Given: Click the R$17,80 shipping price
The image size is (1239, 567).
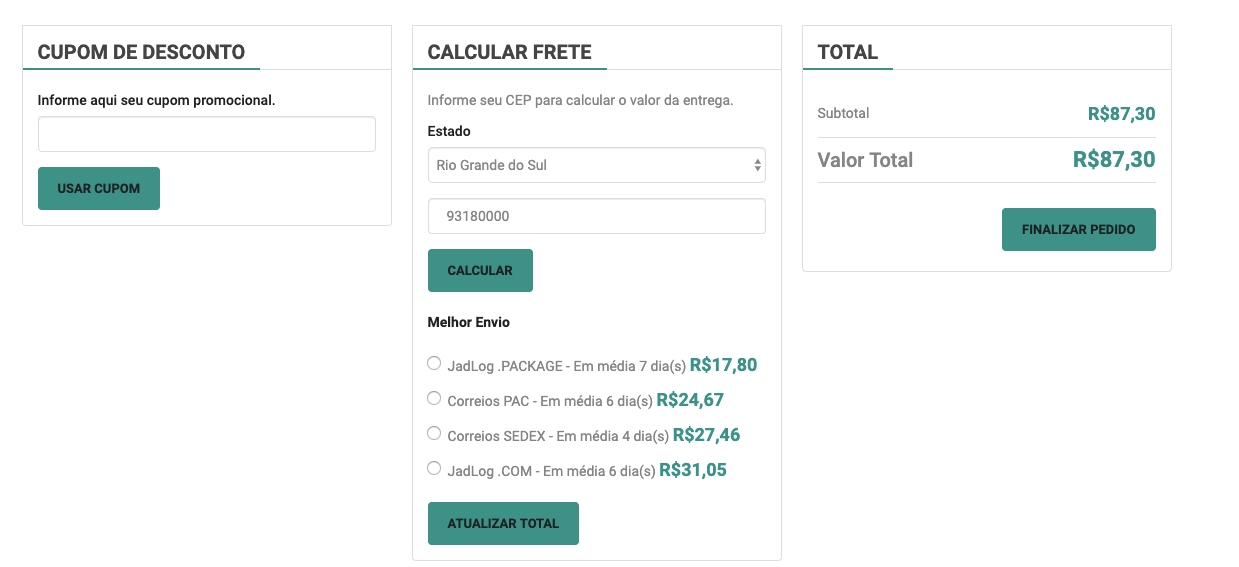Looking at the screenshot, I should (723, 365).
